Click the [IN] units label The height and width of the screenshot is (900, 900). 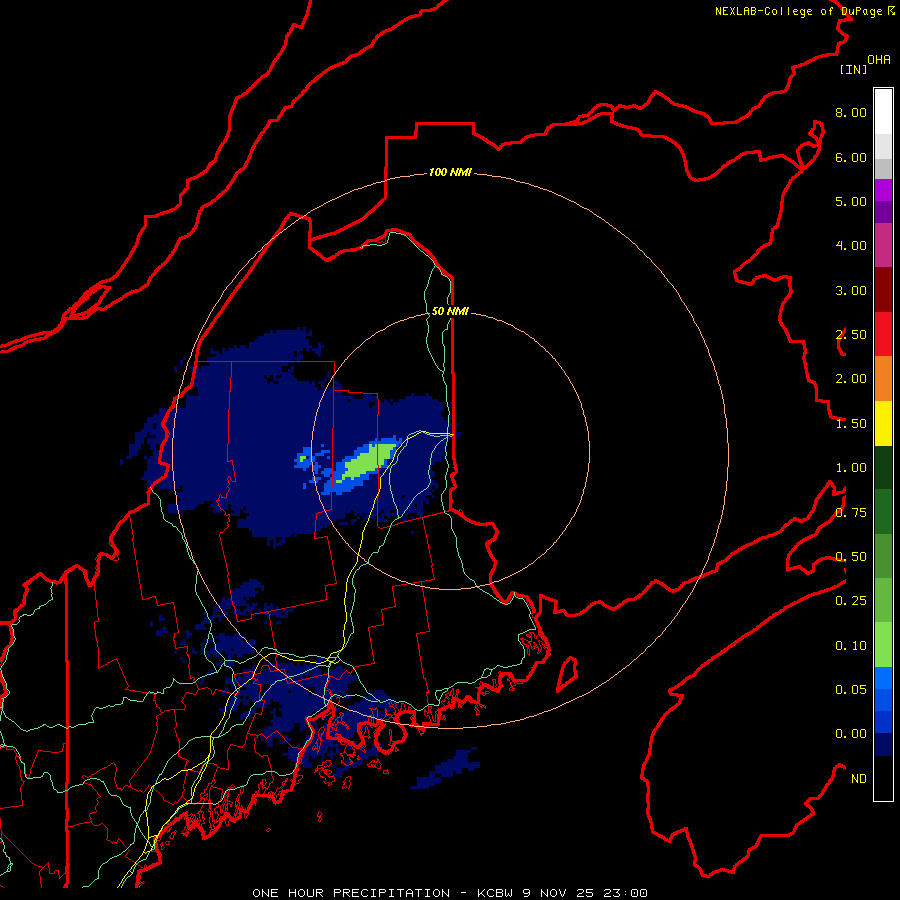853,69
